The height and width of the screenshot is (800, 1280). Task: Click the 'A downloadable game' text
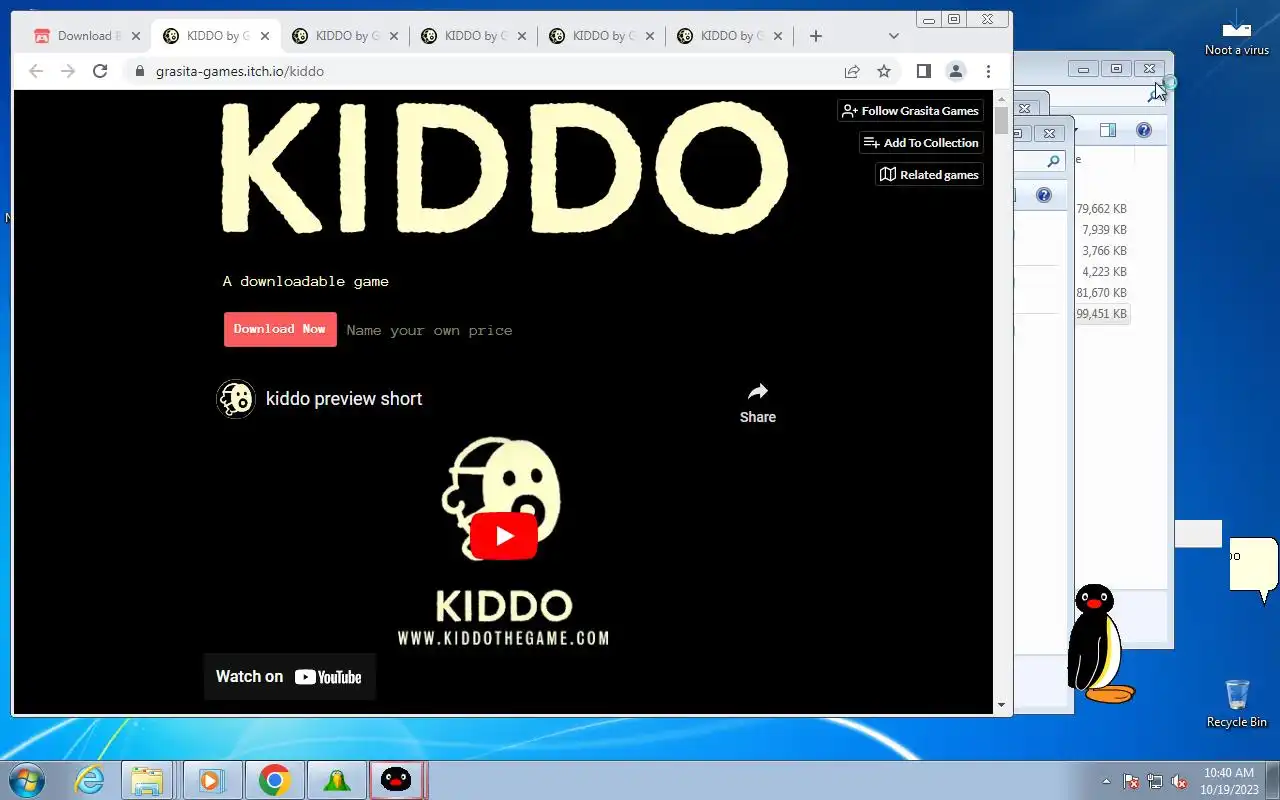(x=306, y=281)
